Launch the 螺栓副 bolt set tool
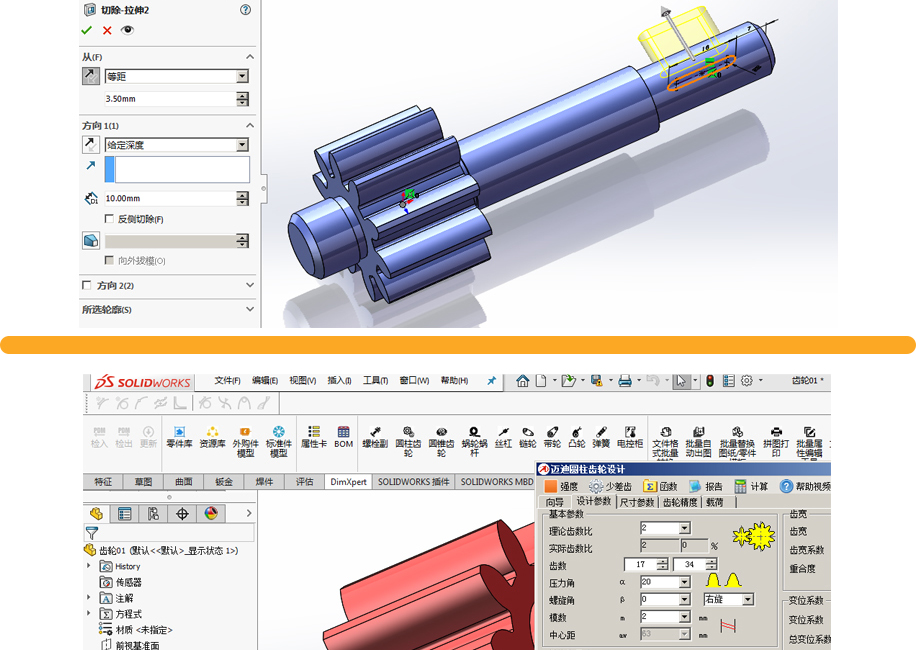The height and width of the screenshot is (650, 916). (x=375, y=437)
